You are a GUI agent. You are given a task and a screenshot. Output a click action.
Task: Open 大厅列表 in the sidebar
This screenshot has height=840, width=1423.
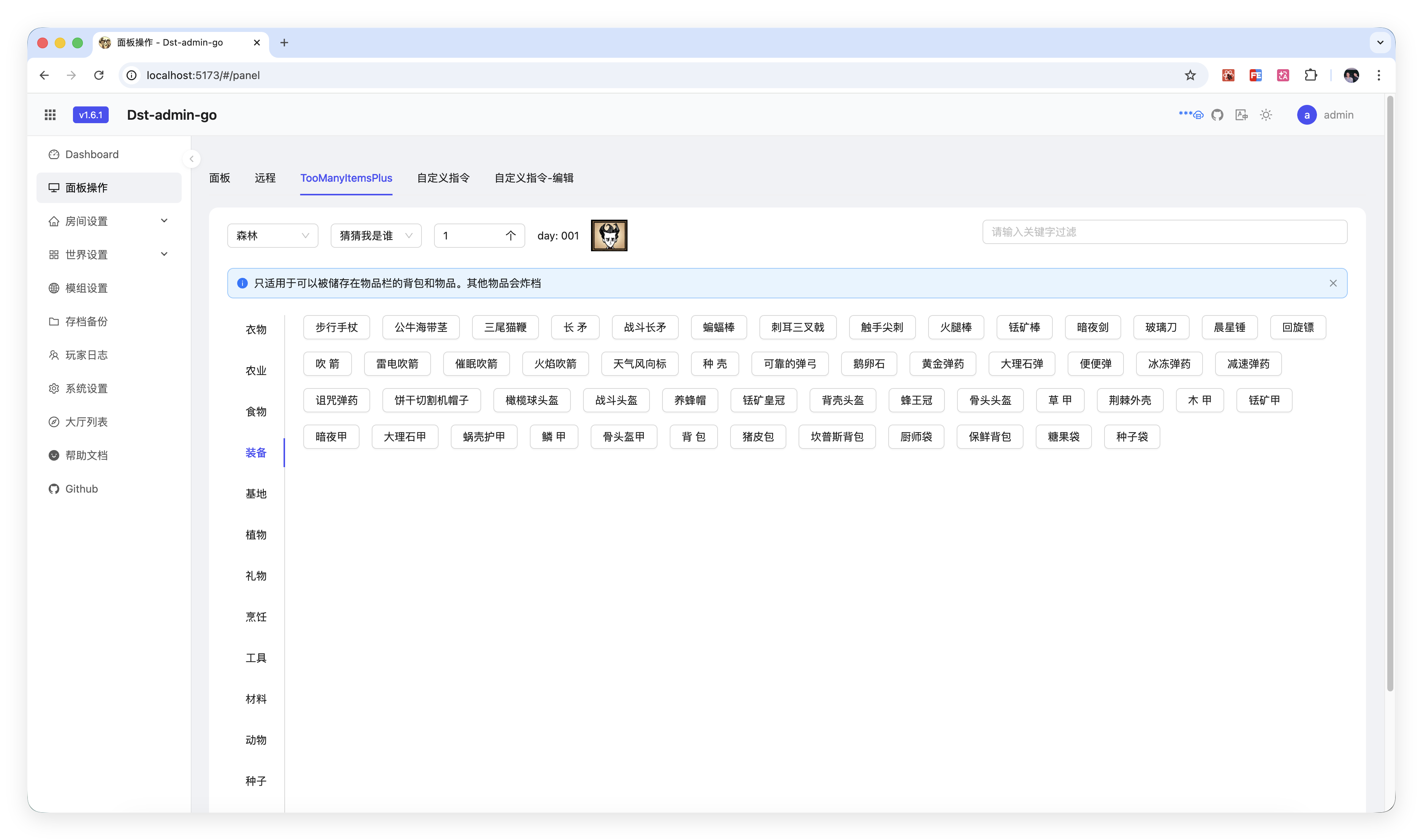click(x=109, y=422)
